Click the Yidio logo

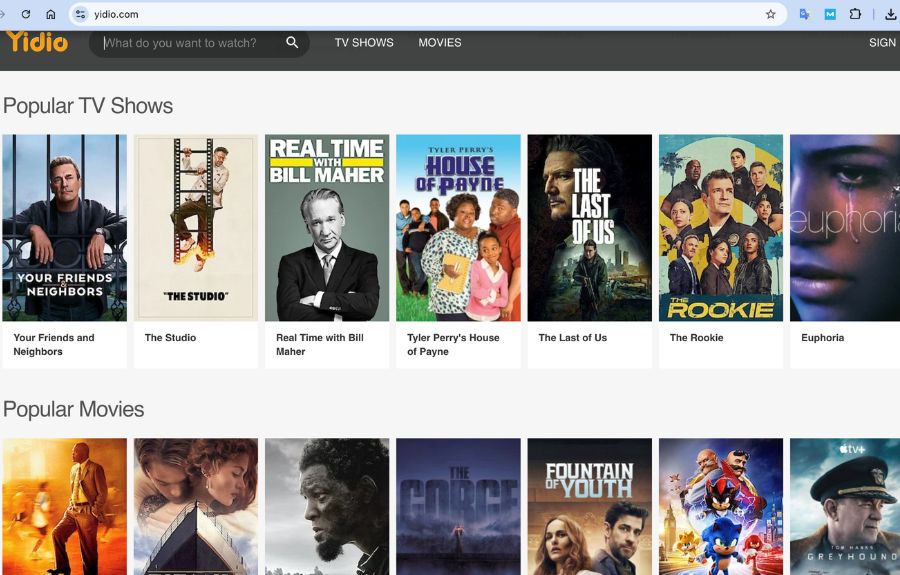[37, 42]
